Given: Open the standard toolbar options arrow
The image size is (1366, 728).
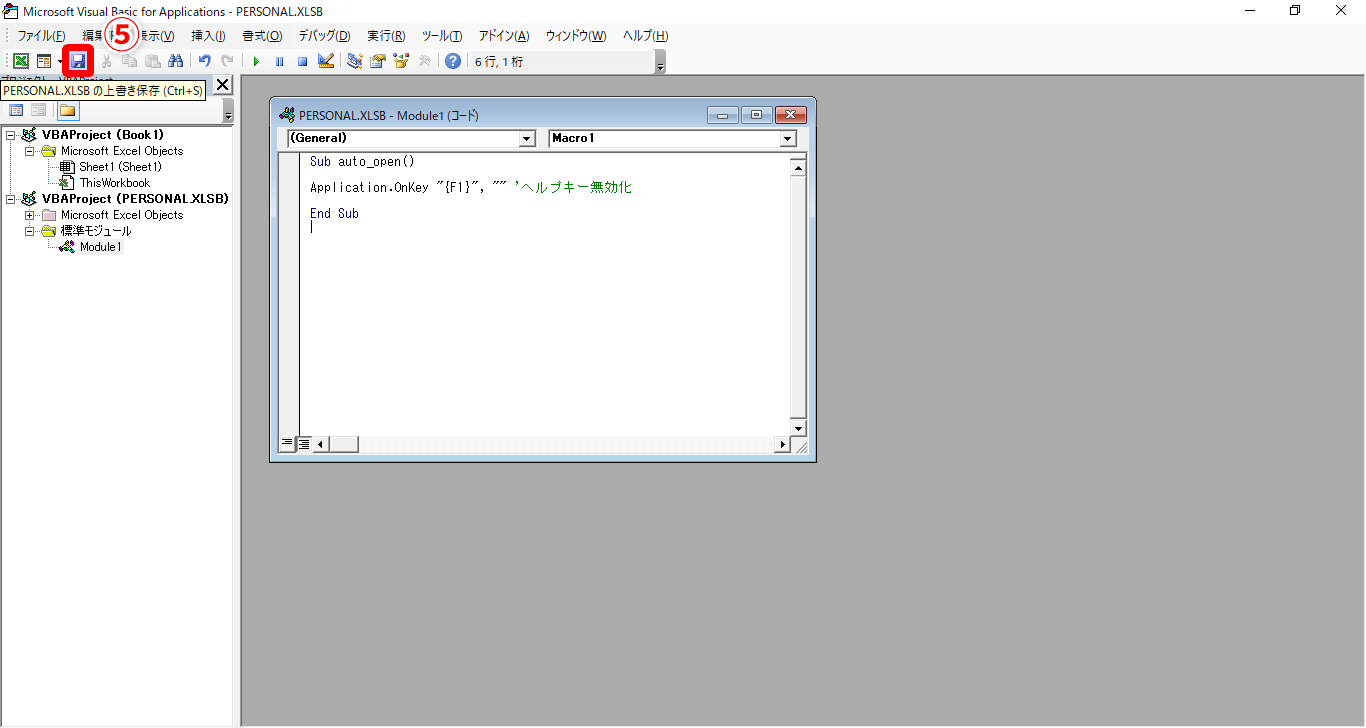Looking at the screenshot, I should pos(660,63).
